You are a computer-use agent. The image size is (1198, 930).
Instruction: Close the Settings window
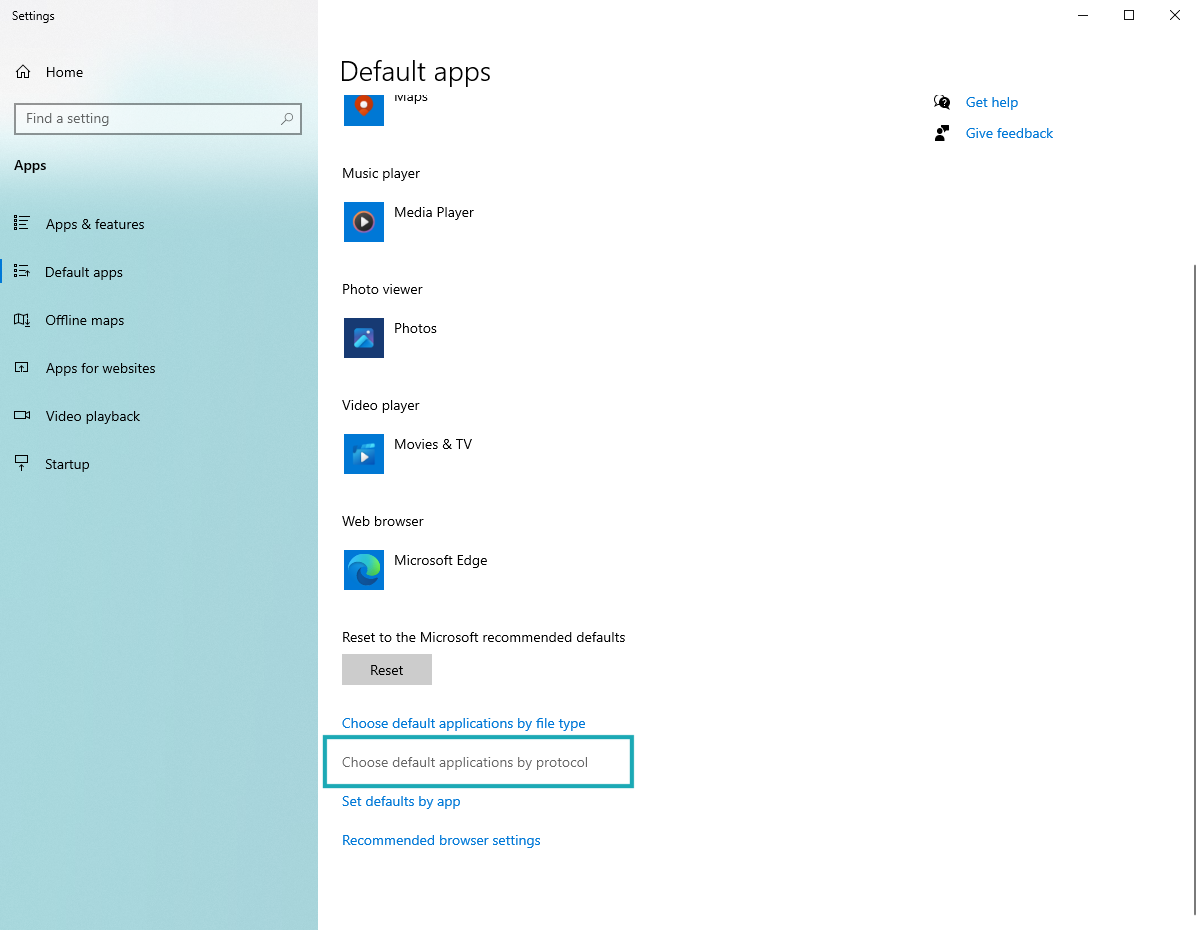click(1174, 15)
